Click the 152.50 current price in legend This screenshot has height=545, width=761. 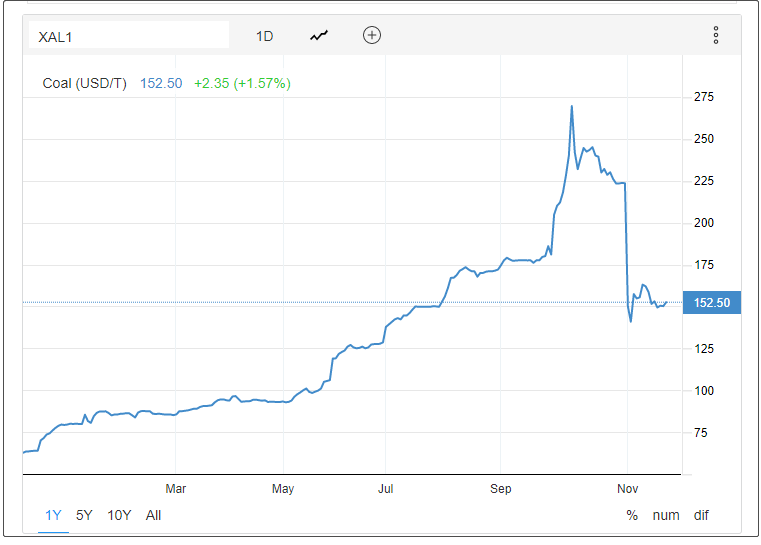coord(161,83)
